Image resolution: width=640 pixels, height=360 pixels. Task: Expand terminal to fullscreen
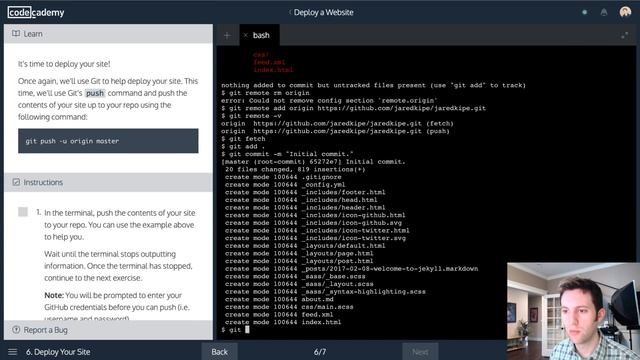(624, 36)
